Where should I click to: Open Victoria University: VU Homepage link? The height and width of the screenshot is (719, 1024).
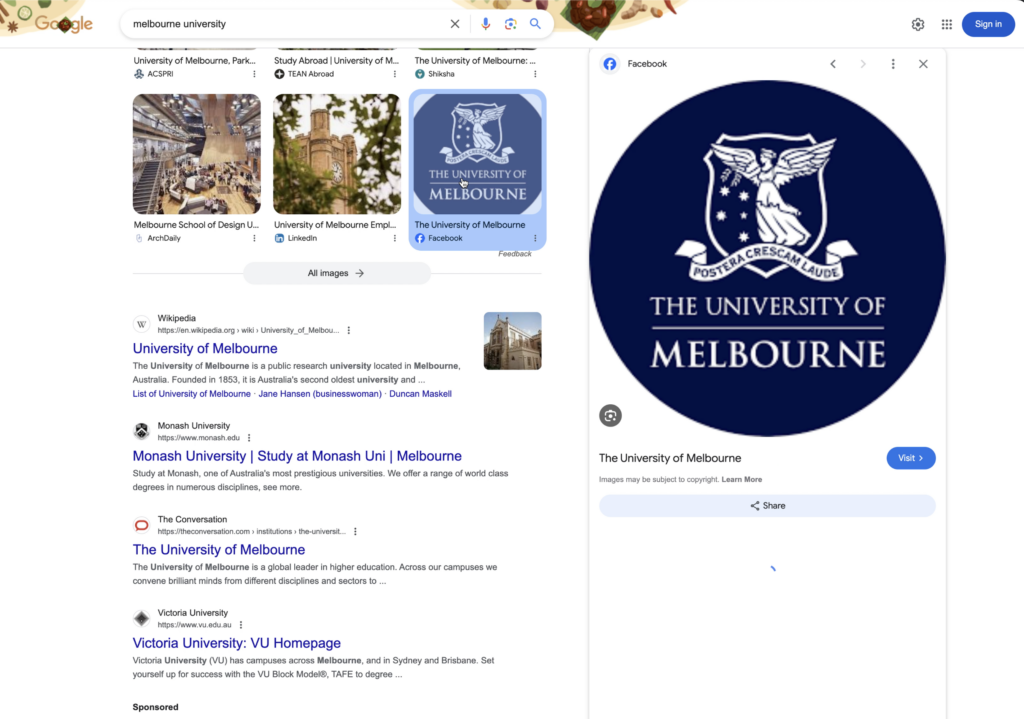tap(237, 643)
